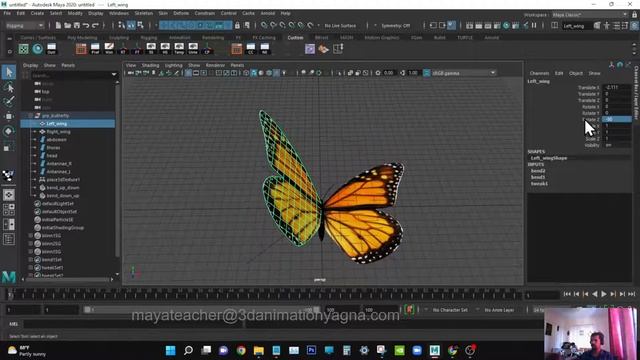
Task: Open the sRGB gamma view transform dropdown
Action: 464,73
